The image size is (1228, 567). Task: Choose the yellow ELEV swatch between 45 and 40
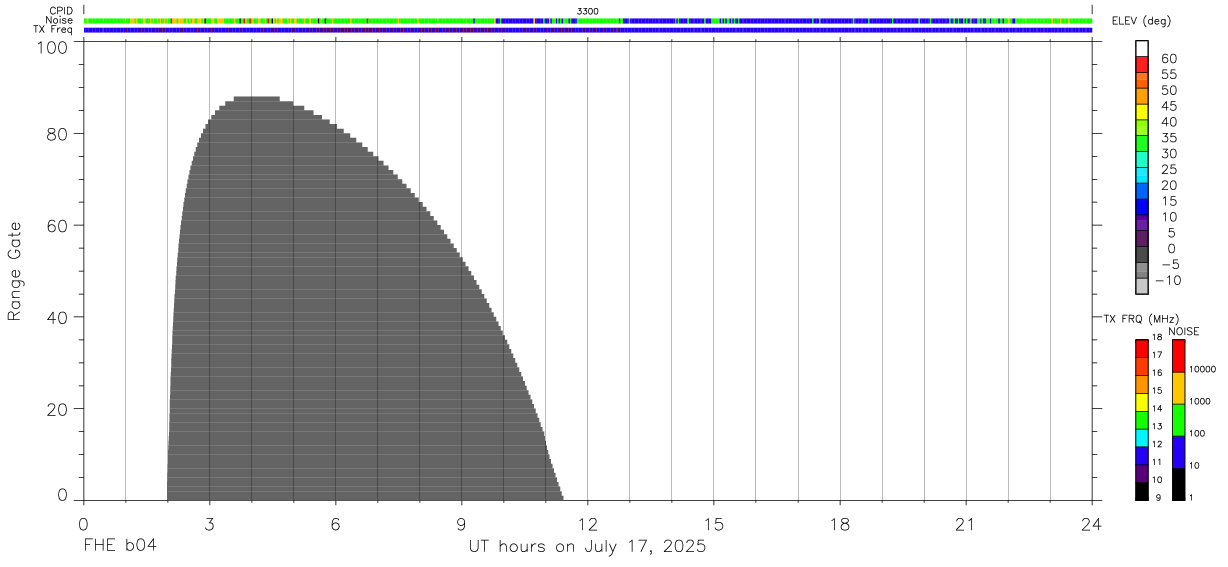click(1142, 112)
